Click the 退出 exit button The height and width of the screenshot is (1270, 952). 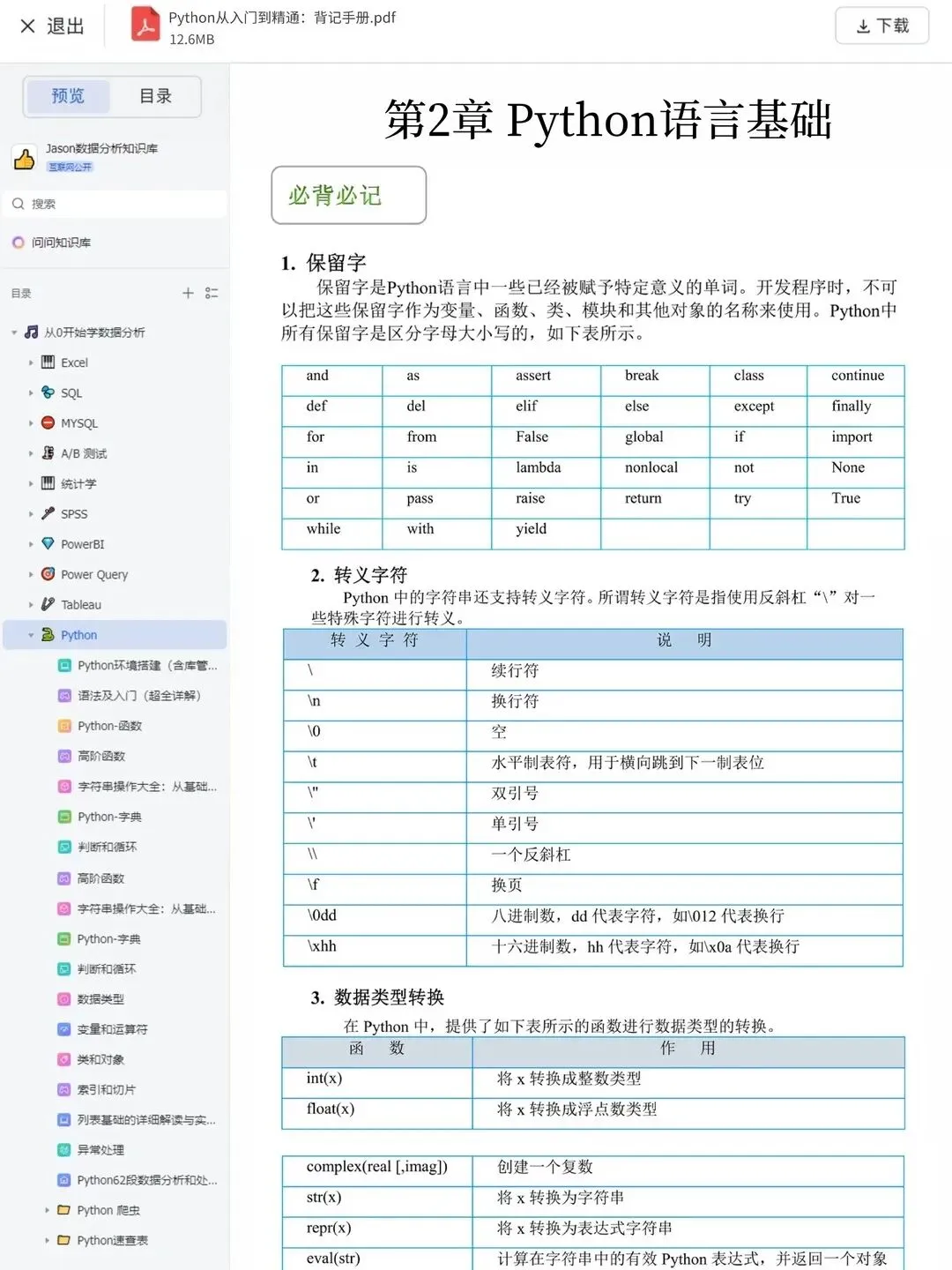pyautogui.click(x=52, y=26)
